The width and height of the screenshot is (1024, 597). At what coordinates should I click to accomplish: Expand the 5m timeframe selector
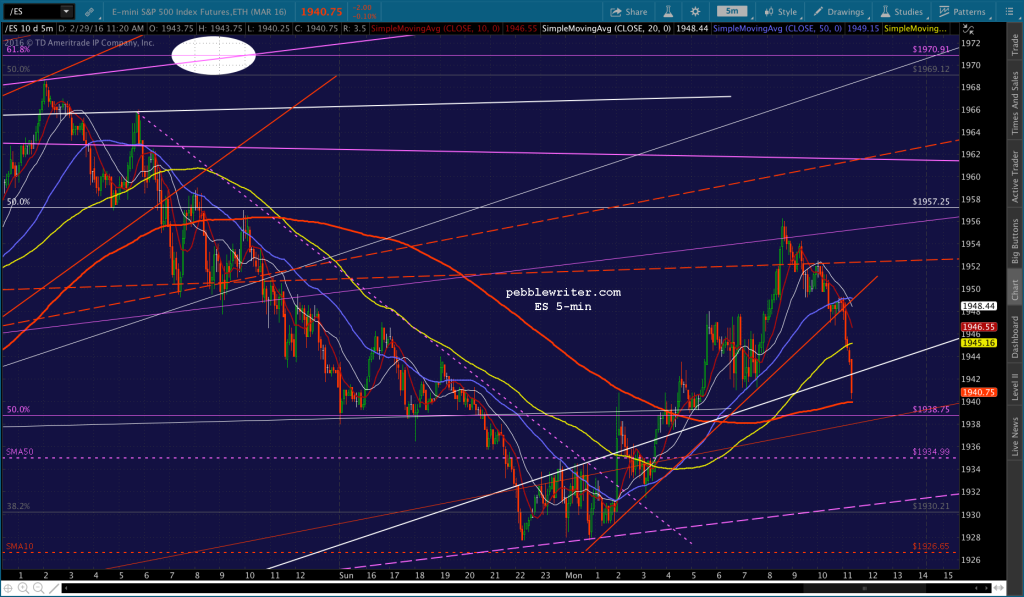pos(732,11)
